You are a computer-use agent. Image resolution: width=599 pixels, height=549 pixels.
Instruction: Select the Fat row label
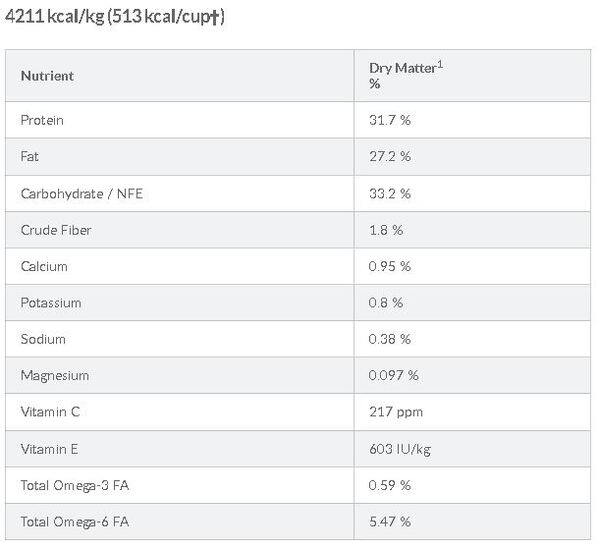pyautogui.click(x=29, y=157)
